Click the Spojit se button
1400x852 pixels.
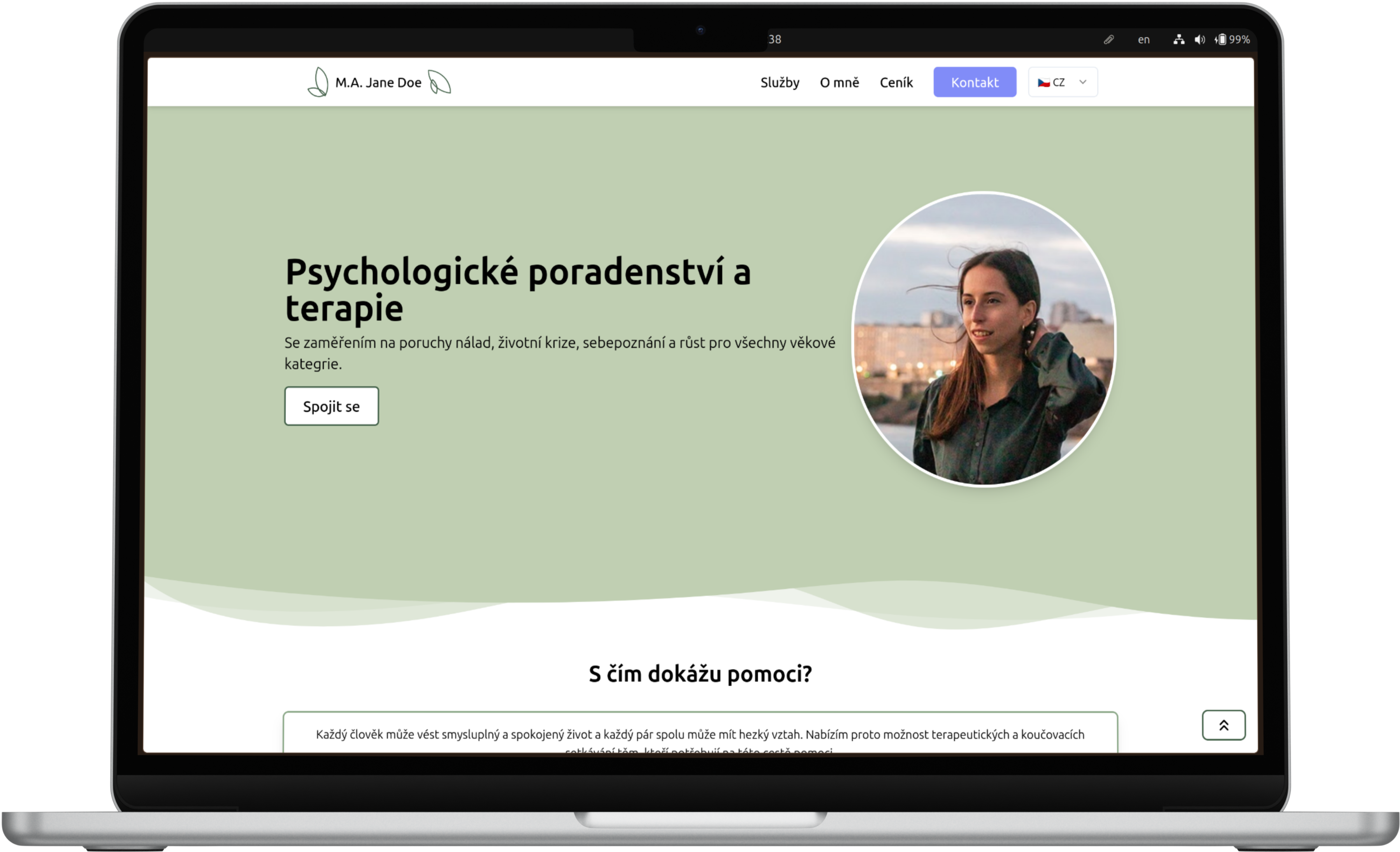331,406
